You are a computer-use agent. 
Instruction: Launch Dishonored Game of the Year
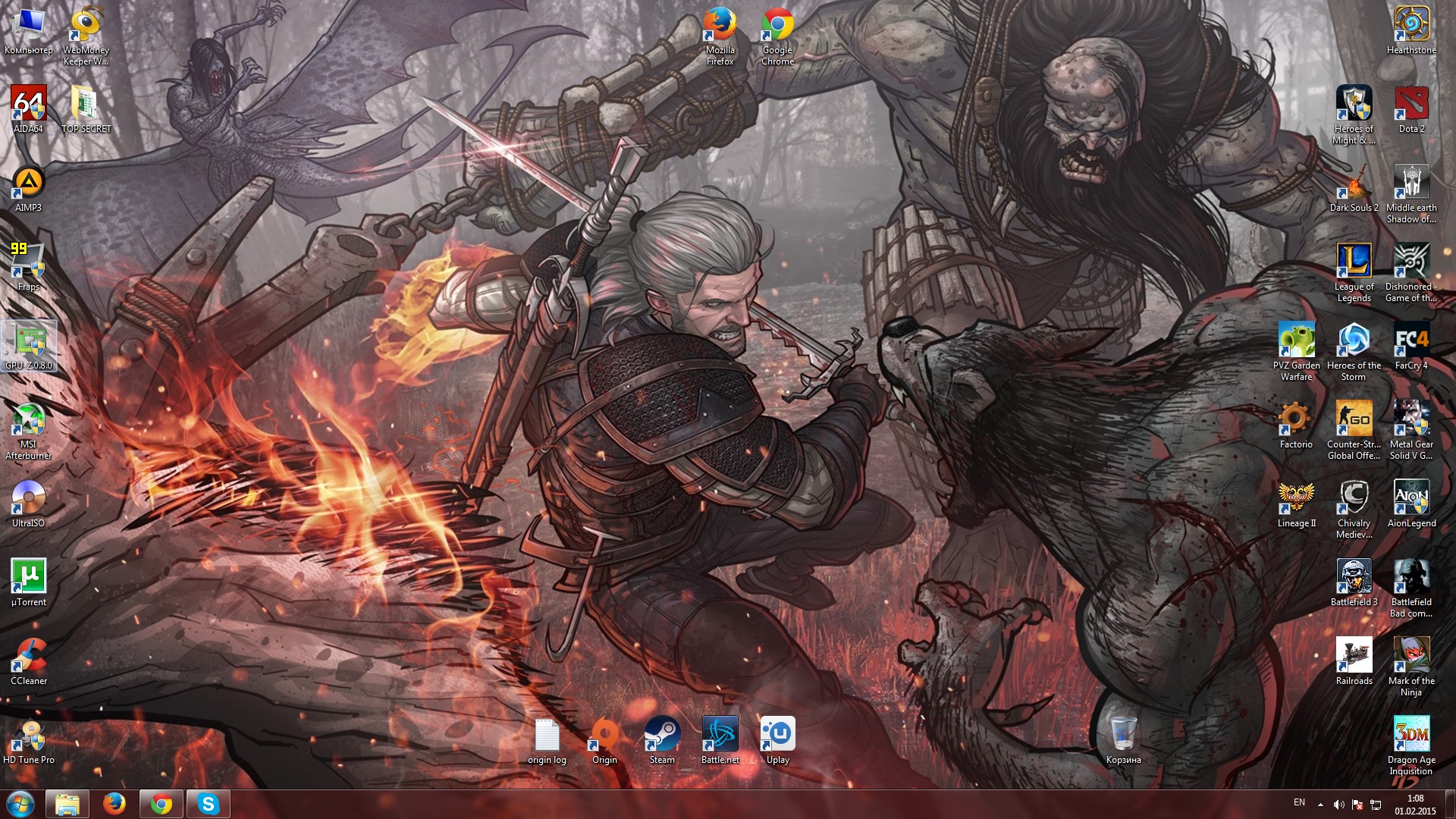tap(1412, 273)
